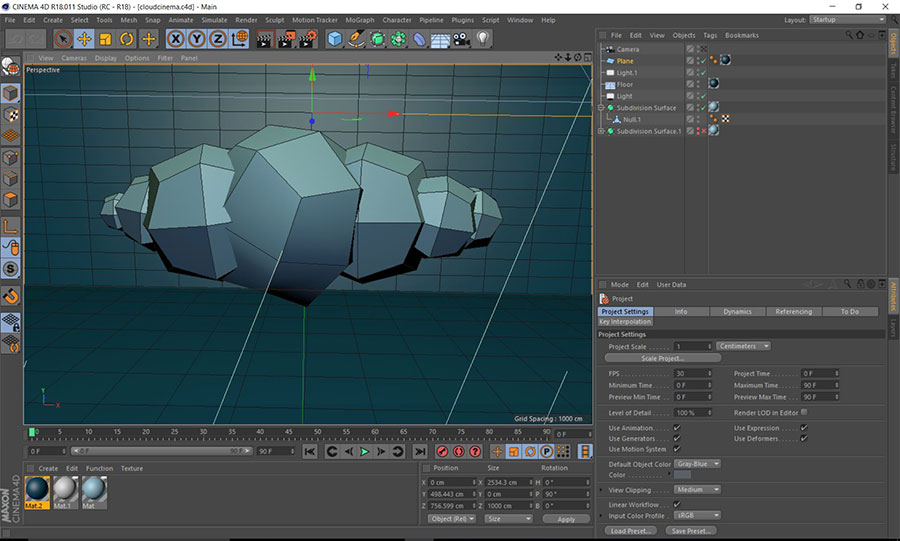
Task: Add a Camera object from toolbar
Action: click(461, 39)
